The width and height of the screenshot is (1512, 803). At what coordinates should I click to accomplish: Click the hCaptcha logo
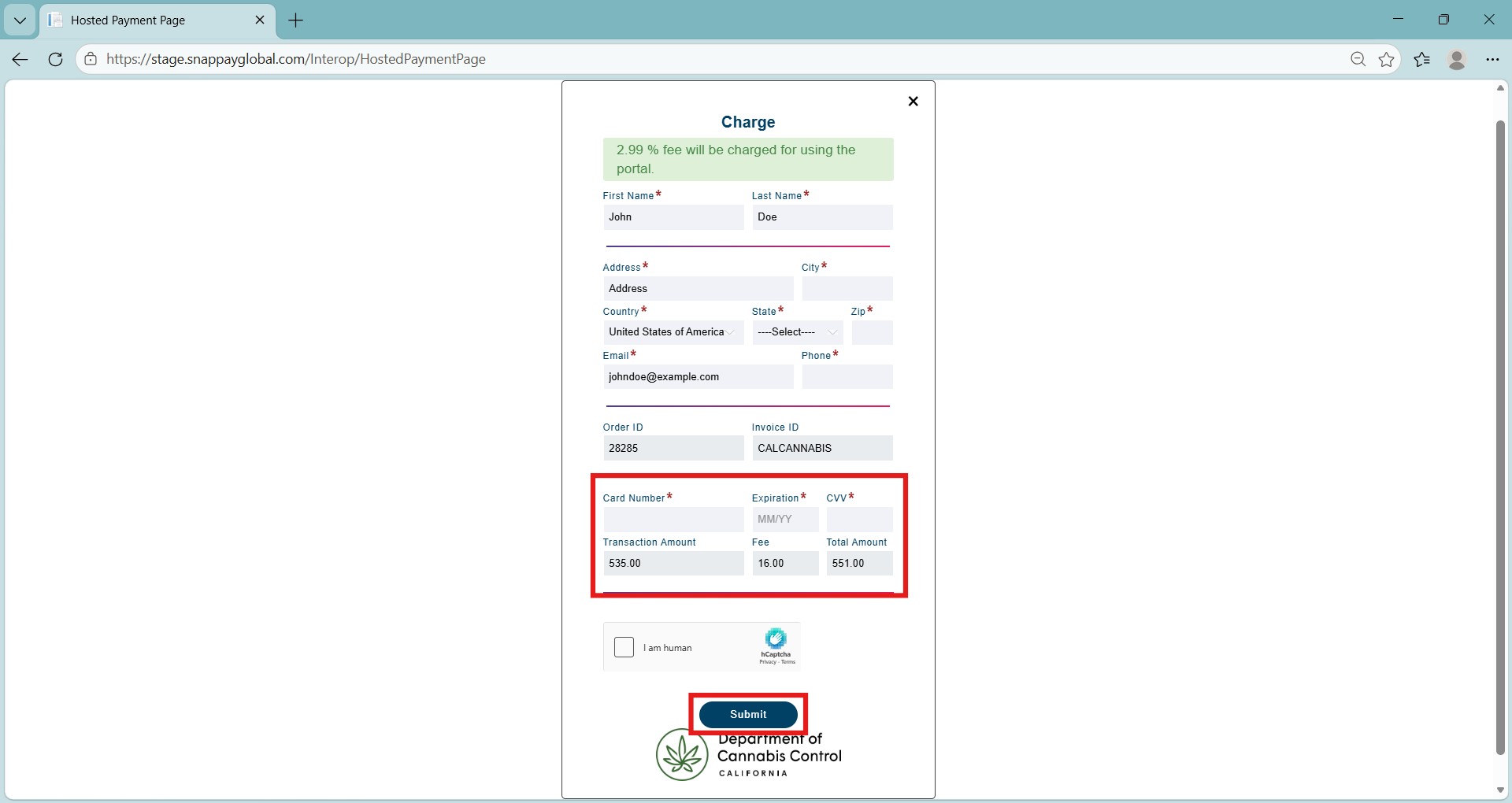click(x=776, y=638)
